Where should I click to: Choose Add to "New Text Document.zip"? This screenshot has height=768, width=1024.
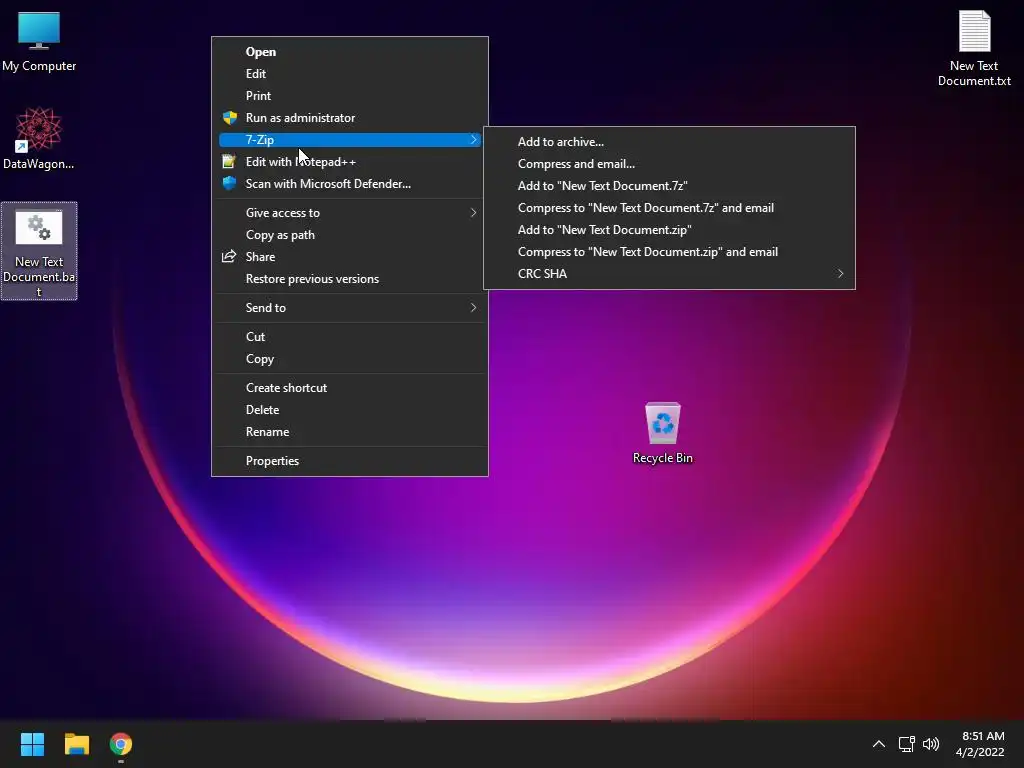pos(669,230)
